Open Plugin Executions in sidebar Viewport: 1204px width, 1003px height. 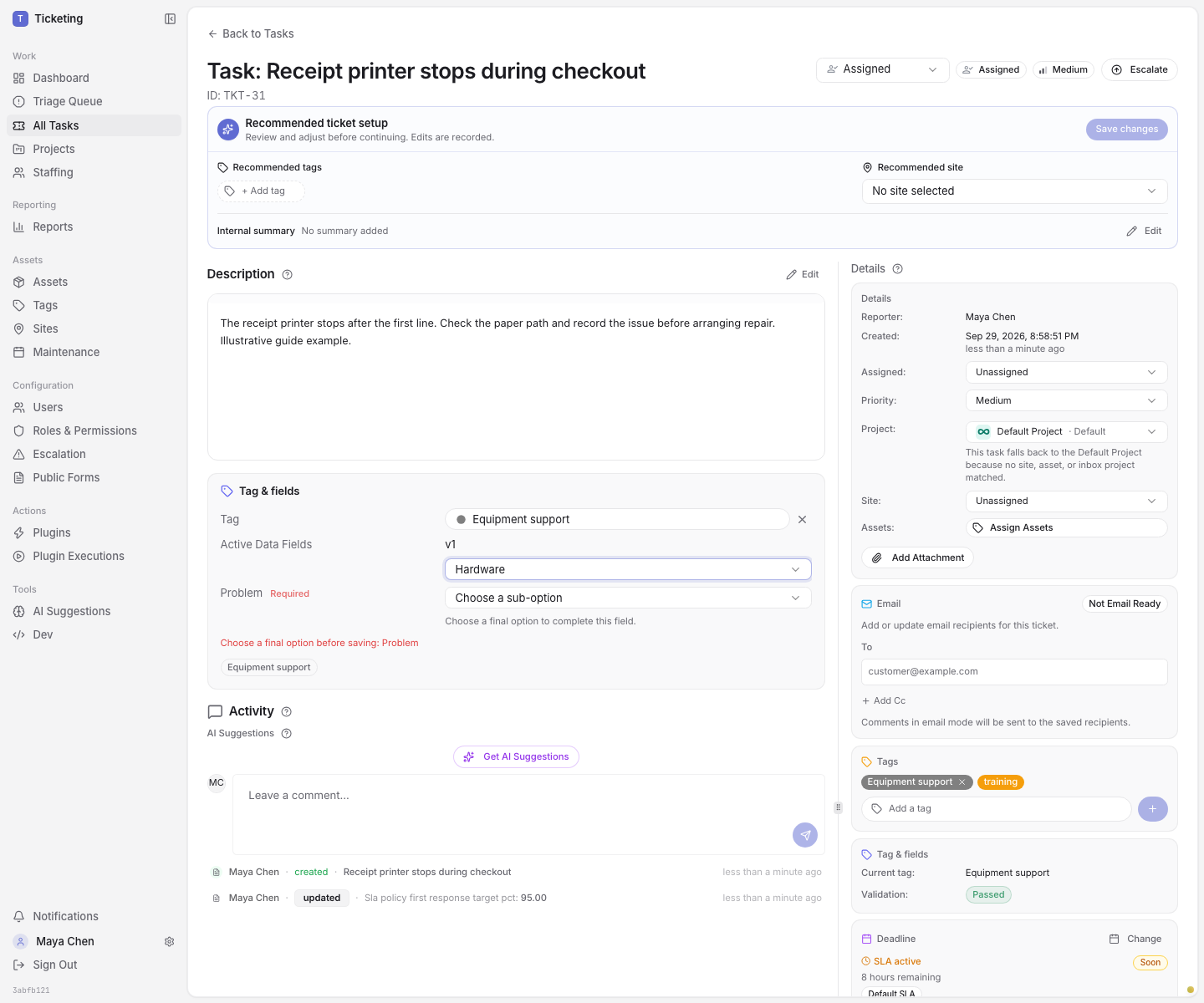pyautogui.click(x=94, y=556)
